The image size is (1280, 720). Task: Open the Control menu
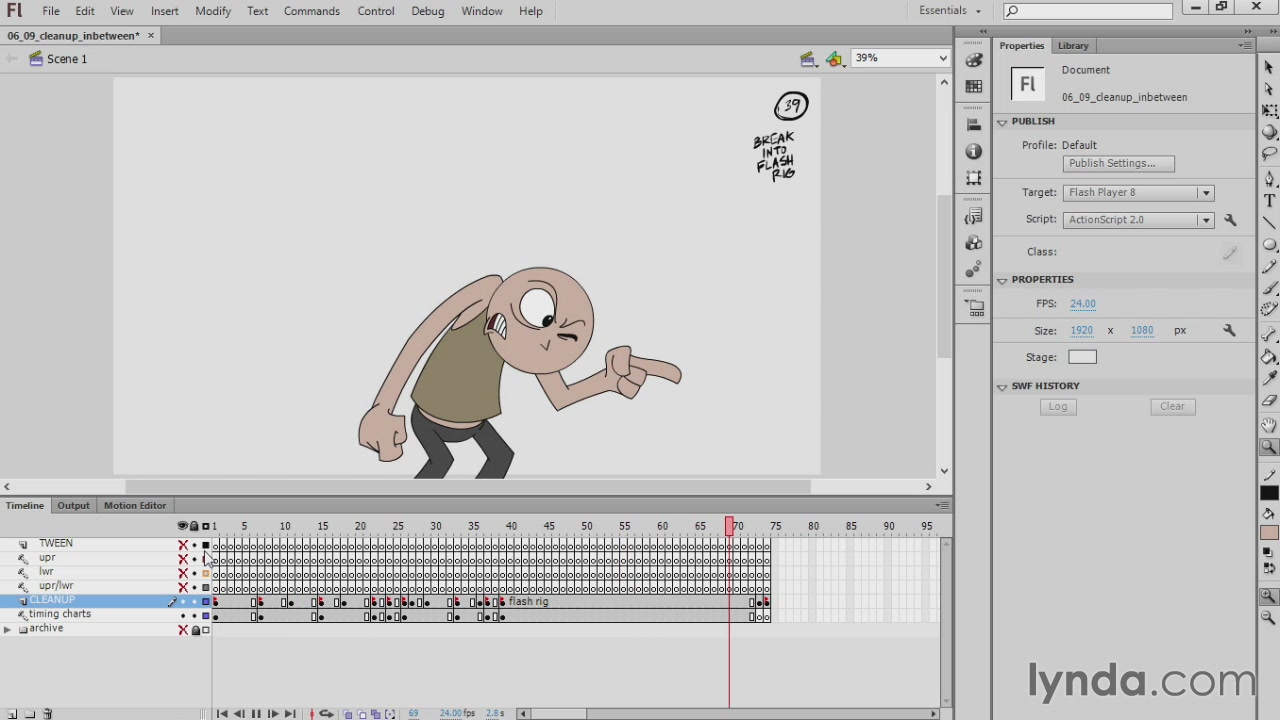click(x=376, y=11)
